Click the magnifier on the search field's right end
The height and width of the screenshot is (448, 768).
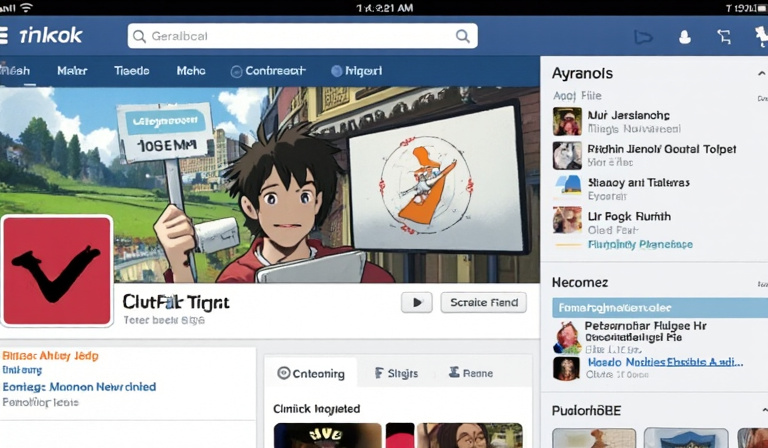pos(462,36)
